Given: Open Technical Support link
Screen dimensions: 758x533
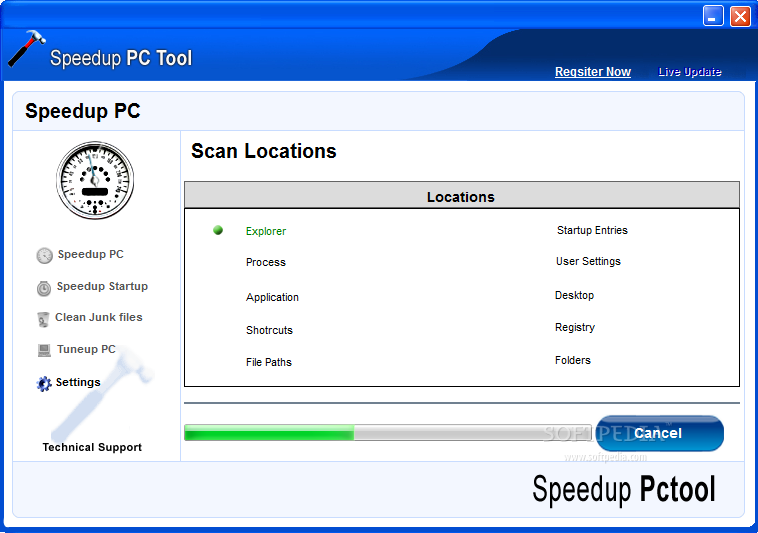Looking at the screenshot, I should point(92,447).
